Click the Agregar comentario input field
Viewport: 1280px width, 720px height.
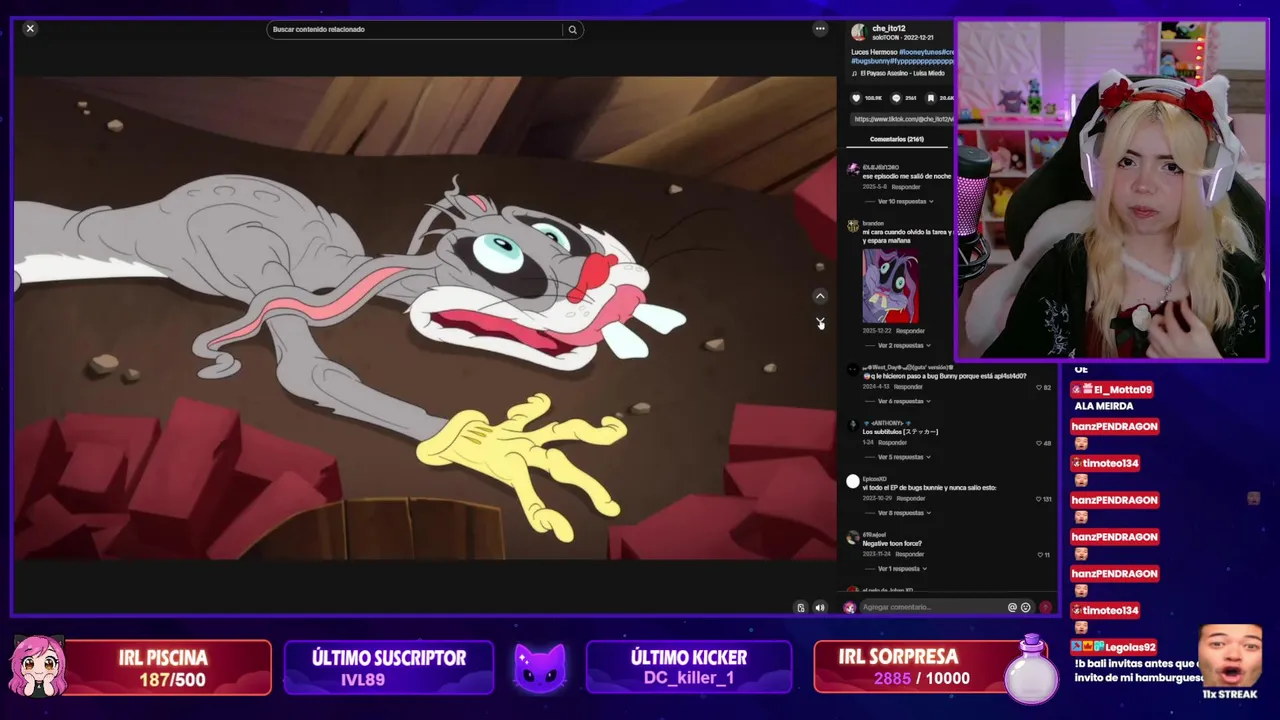click(933, 607)
